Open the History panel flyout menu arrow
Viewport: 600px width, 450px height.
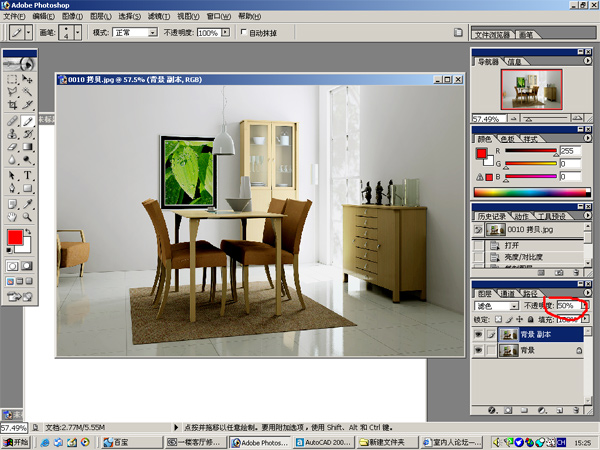pos(587,215)
